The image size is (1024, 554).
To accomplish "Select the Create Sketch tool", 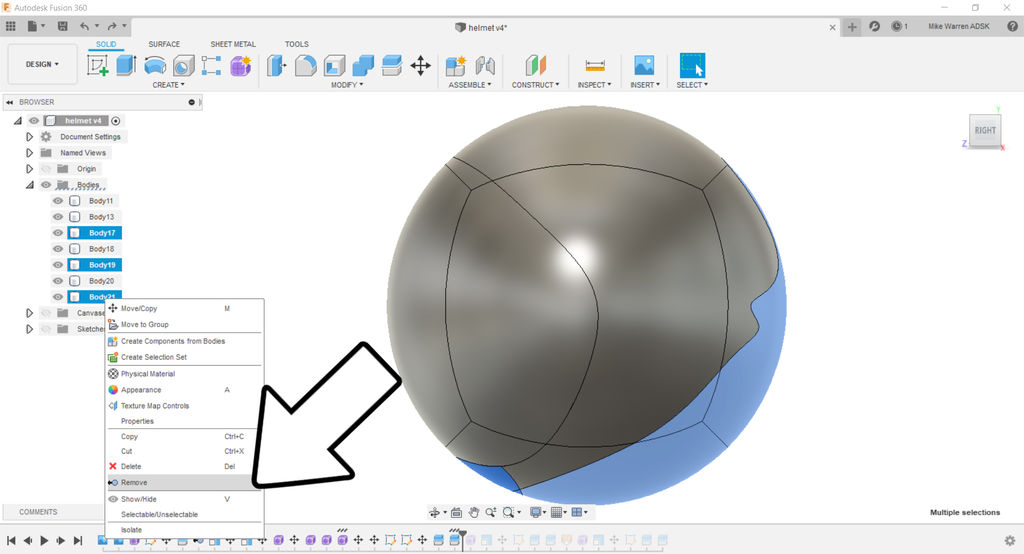I will [97, 65].
